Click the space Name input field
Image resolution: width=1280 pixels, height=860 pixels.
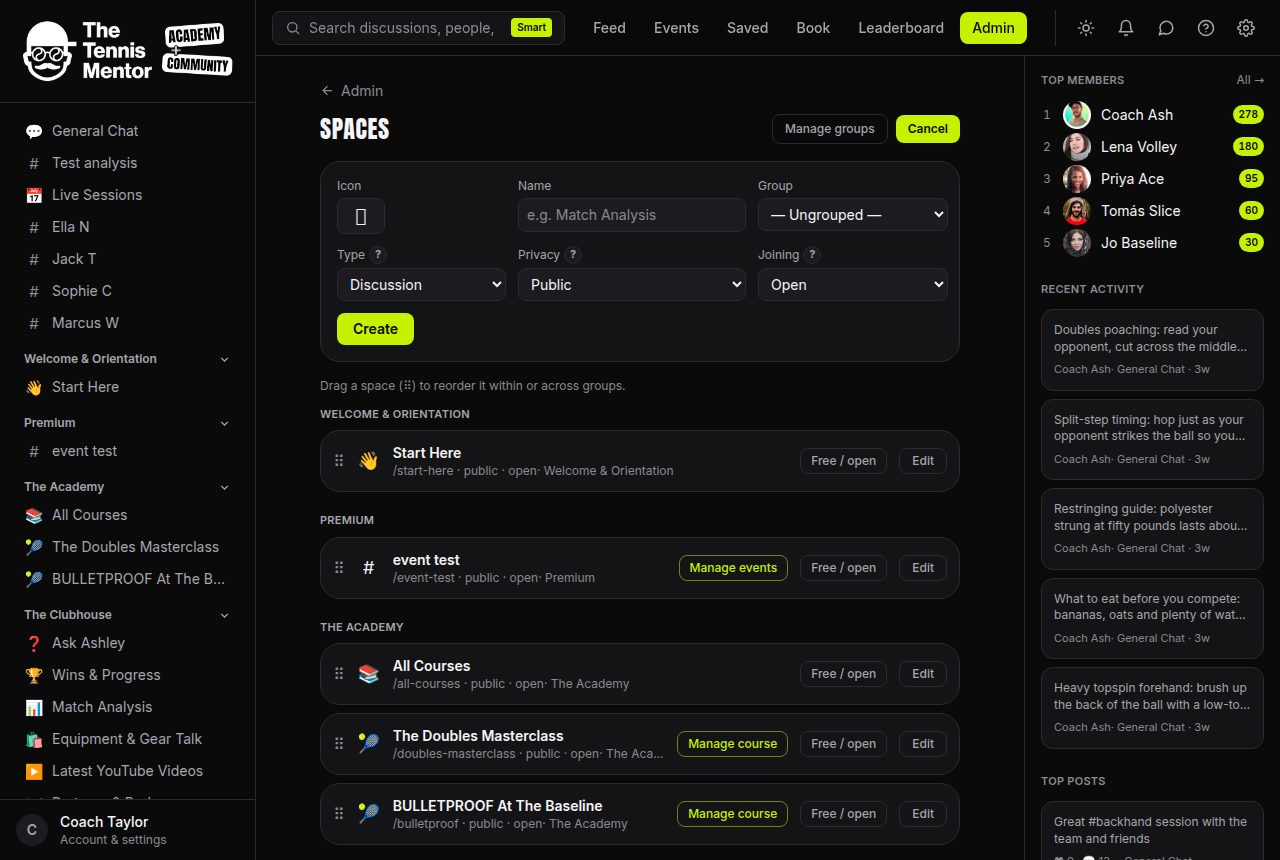point(632,215)
